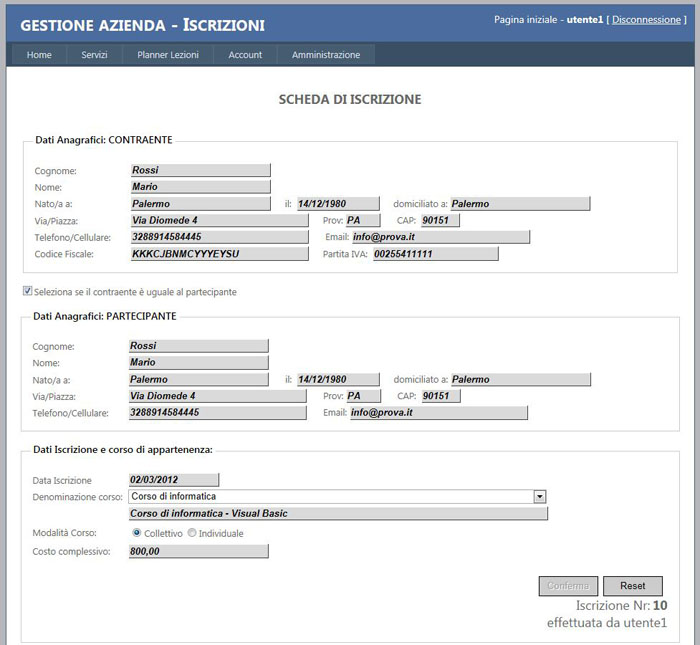Click the Iscrizione Nr: 10 text

621,605
